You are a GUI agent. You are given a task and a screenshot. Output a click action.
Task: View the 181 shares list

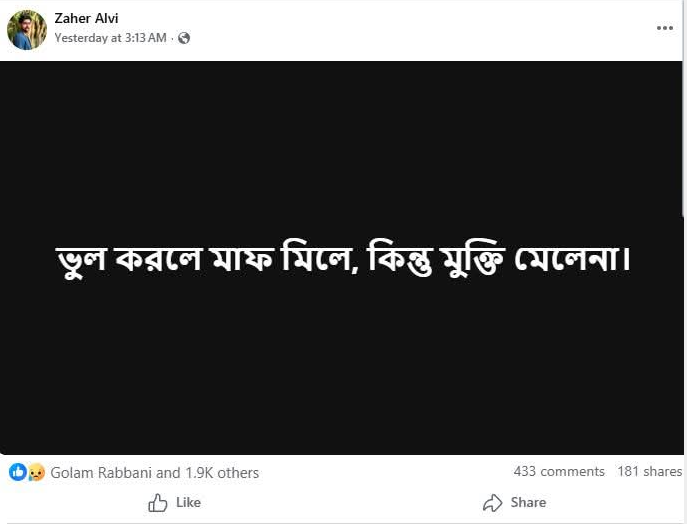point(649,471)
